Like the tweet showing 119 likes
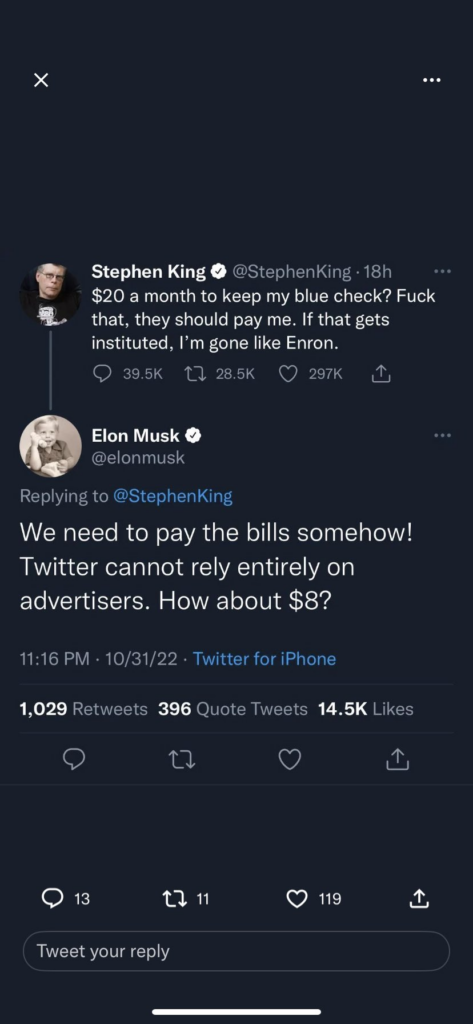 pos(314,899)
